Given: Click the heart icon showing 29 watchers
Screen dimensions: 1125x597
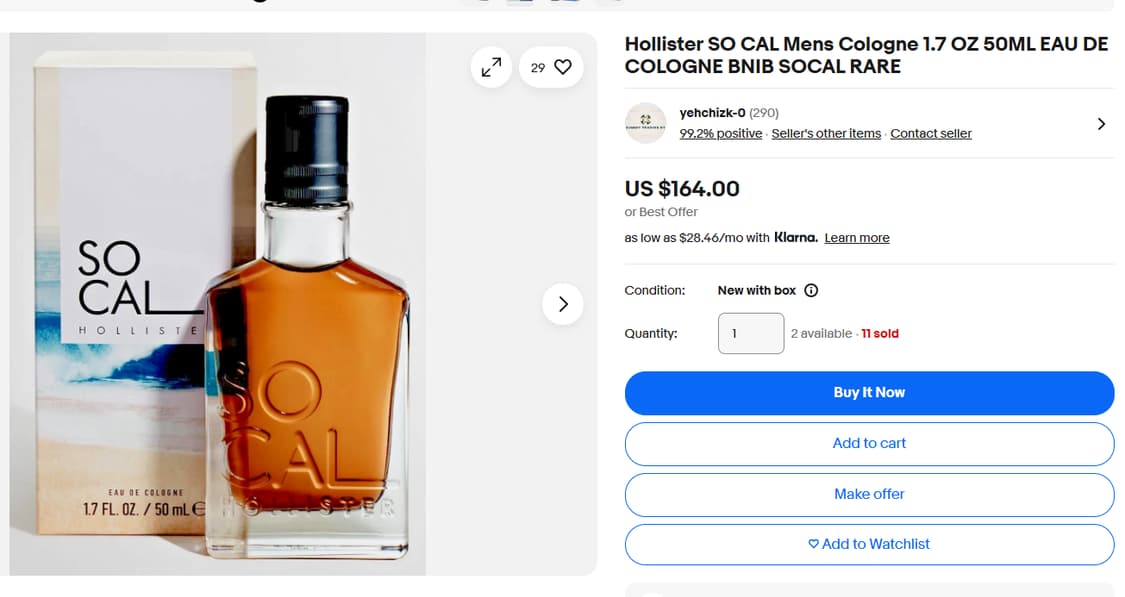Looking at the screenshot, I should (563, 67).
